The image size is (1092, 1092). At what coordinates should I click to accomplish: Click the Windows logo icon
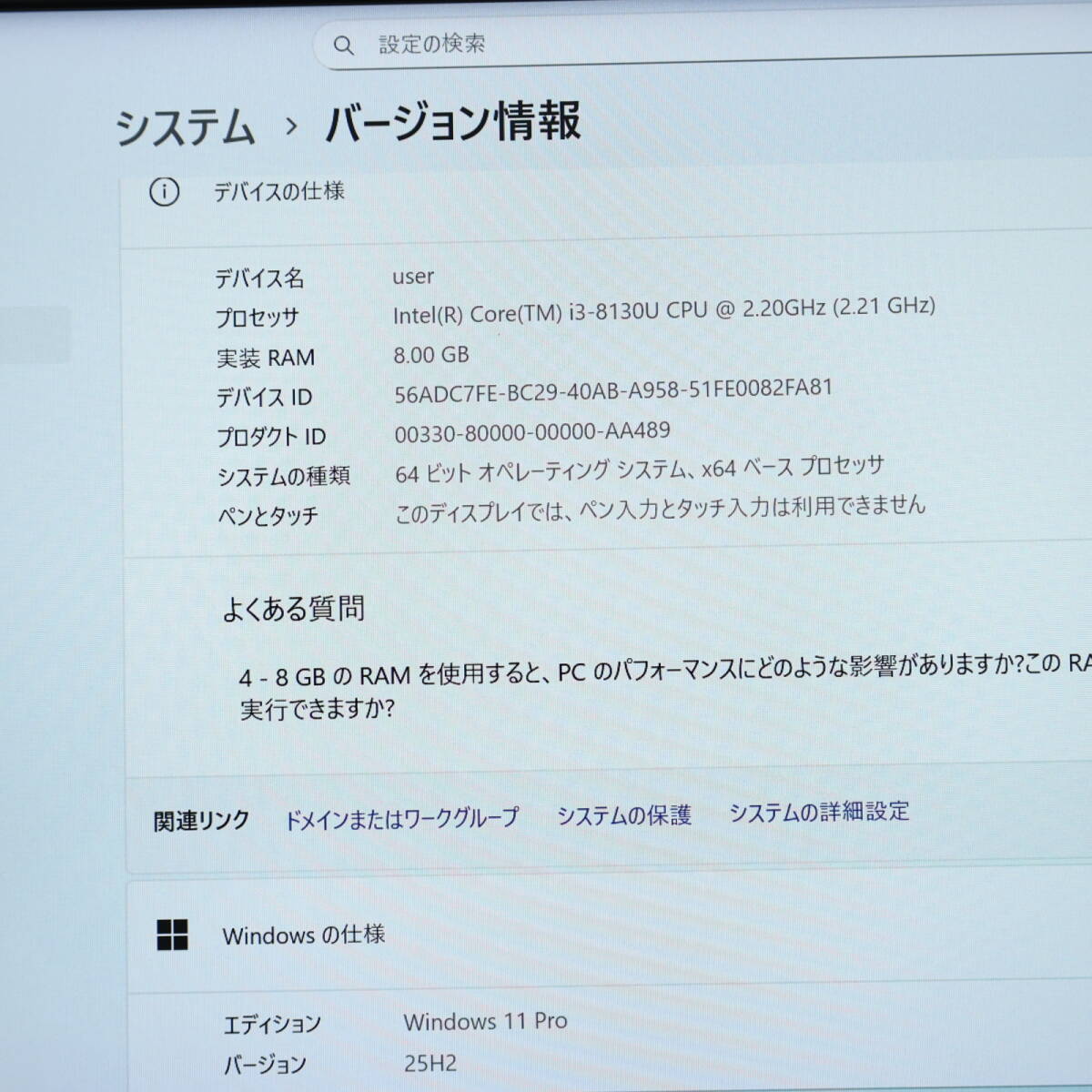click(x=172, y=935)
